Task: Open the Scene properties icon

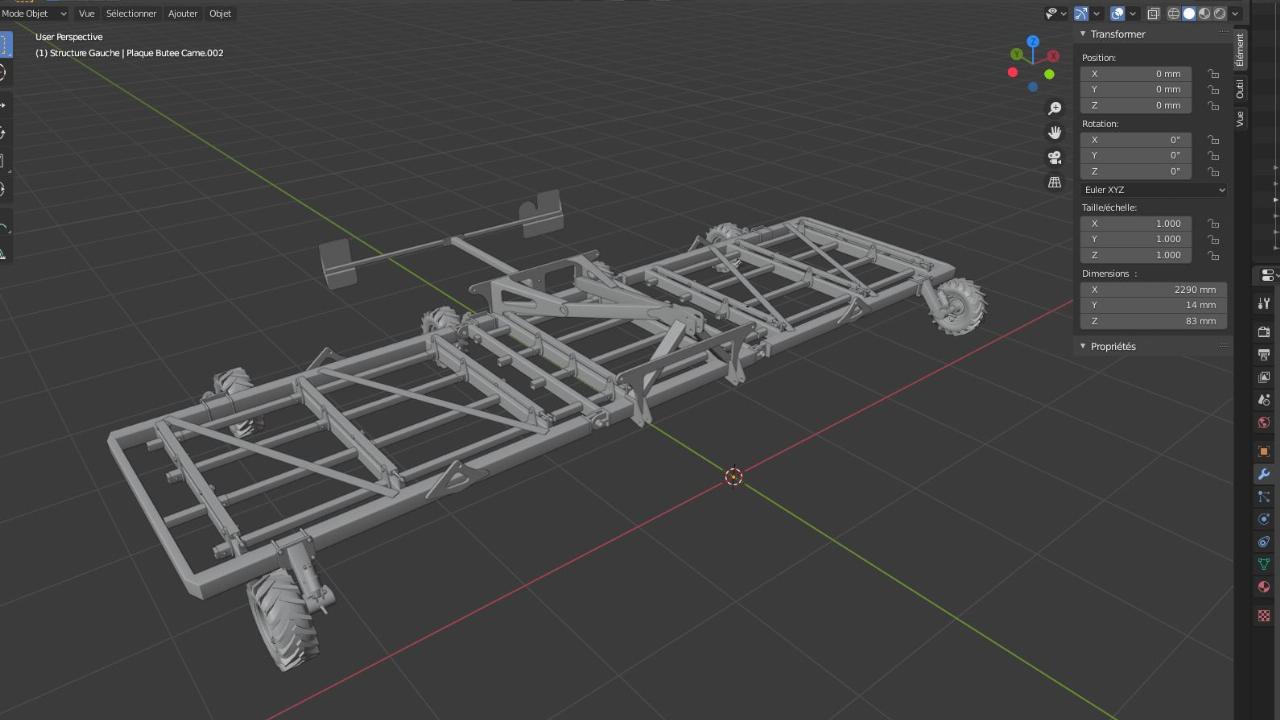Action: click(x=1264, y=400)
